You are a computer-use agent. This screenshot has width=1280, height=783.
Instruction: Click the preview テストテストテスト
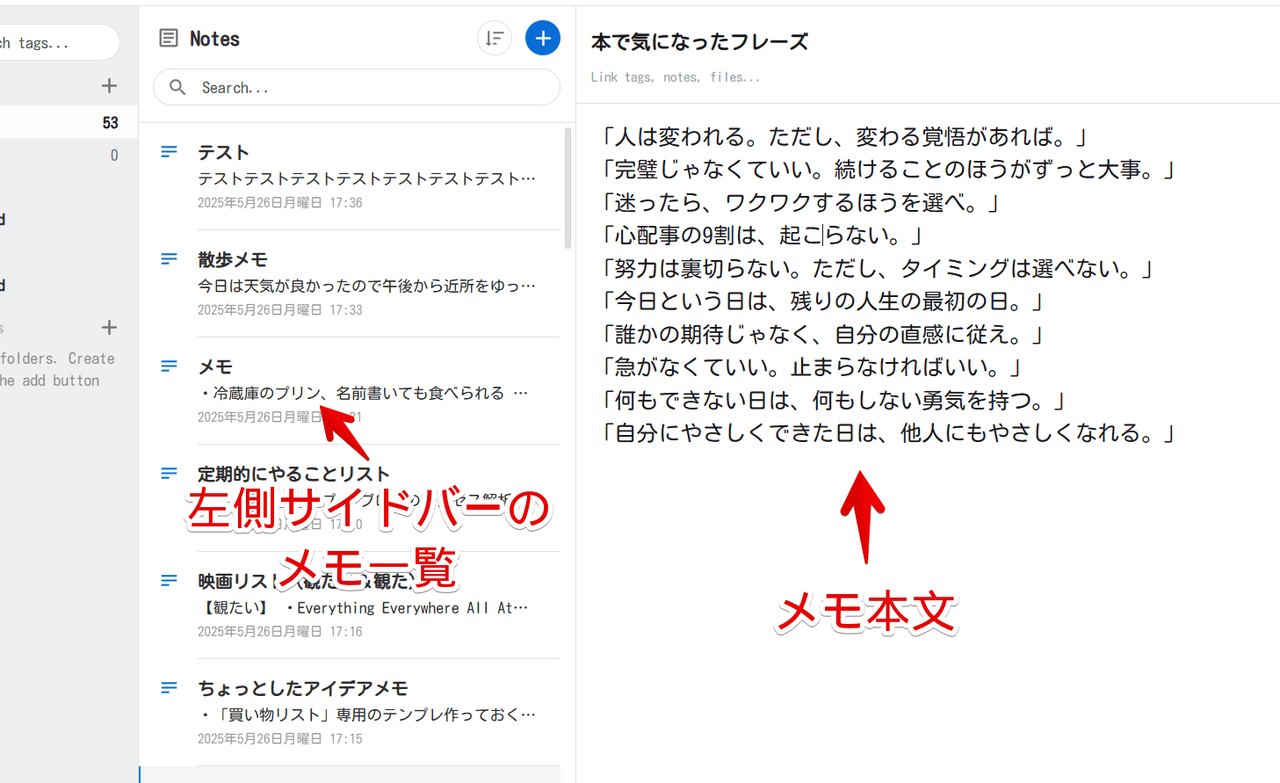pos(367,178)
